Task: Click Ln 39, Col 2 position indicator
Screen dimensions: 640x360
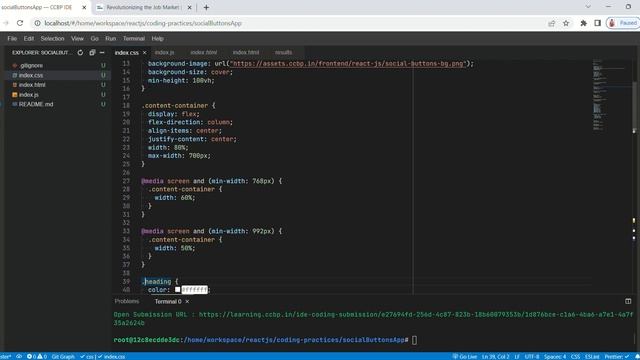Action: [496, 357]
